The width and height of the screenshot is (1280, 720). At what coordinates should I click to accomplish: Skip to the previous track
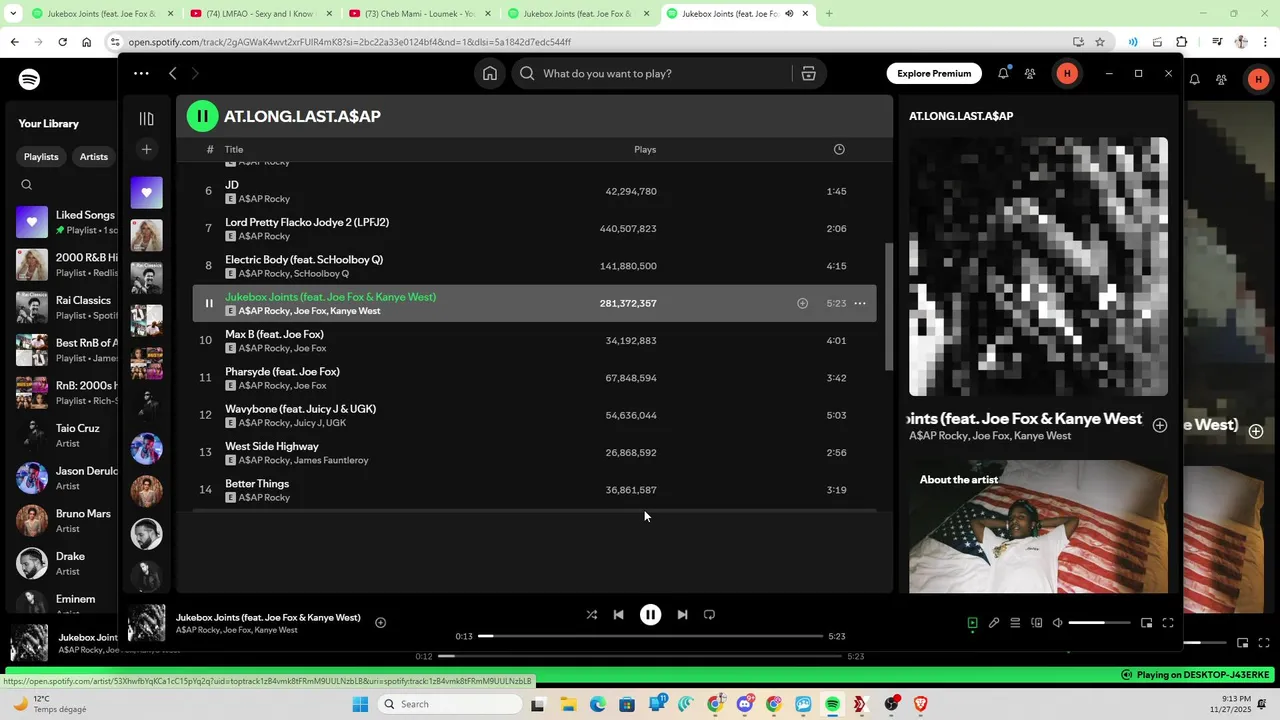point(618,614)
